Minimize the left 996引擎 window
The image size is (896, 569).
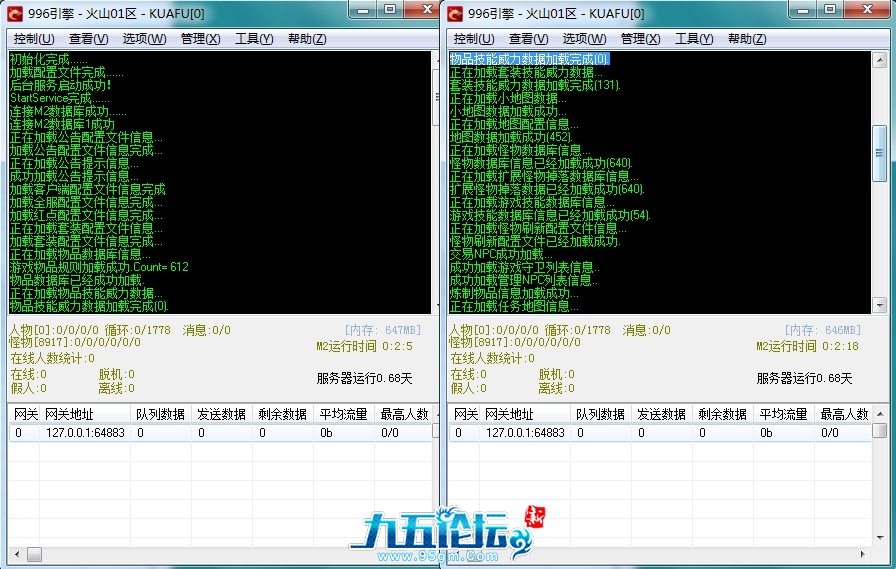[362, 10]
